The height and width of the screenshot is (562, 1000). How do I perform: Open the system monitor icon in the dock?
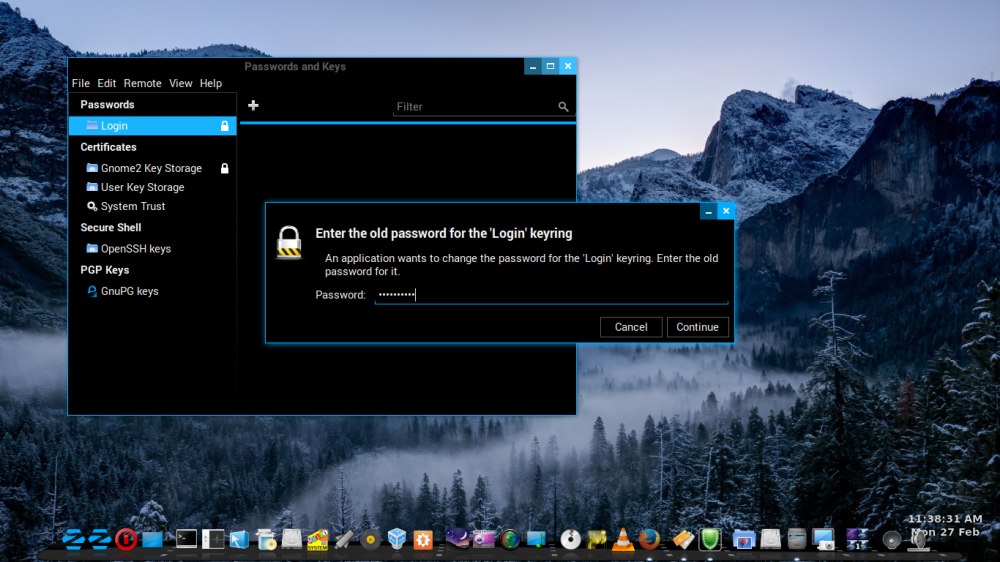213,539
